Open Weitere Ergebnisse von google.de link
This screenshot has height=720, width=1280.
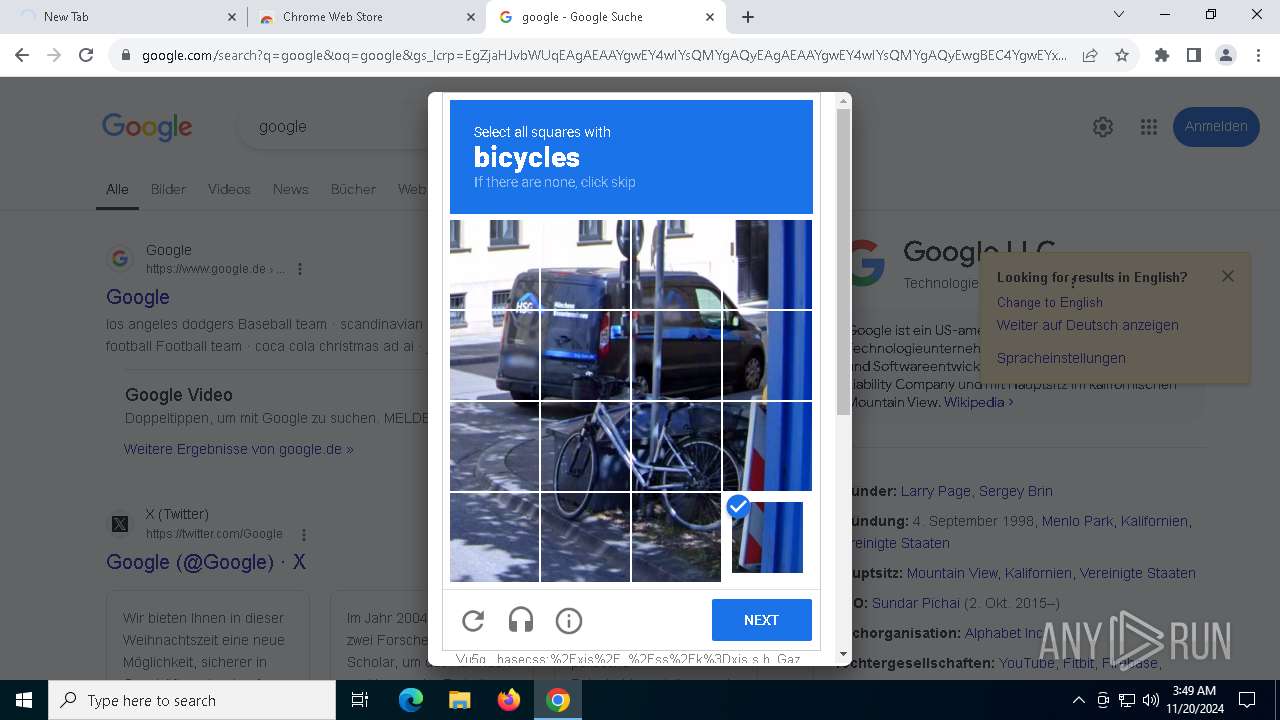(x=239, y=449)
